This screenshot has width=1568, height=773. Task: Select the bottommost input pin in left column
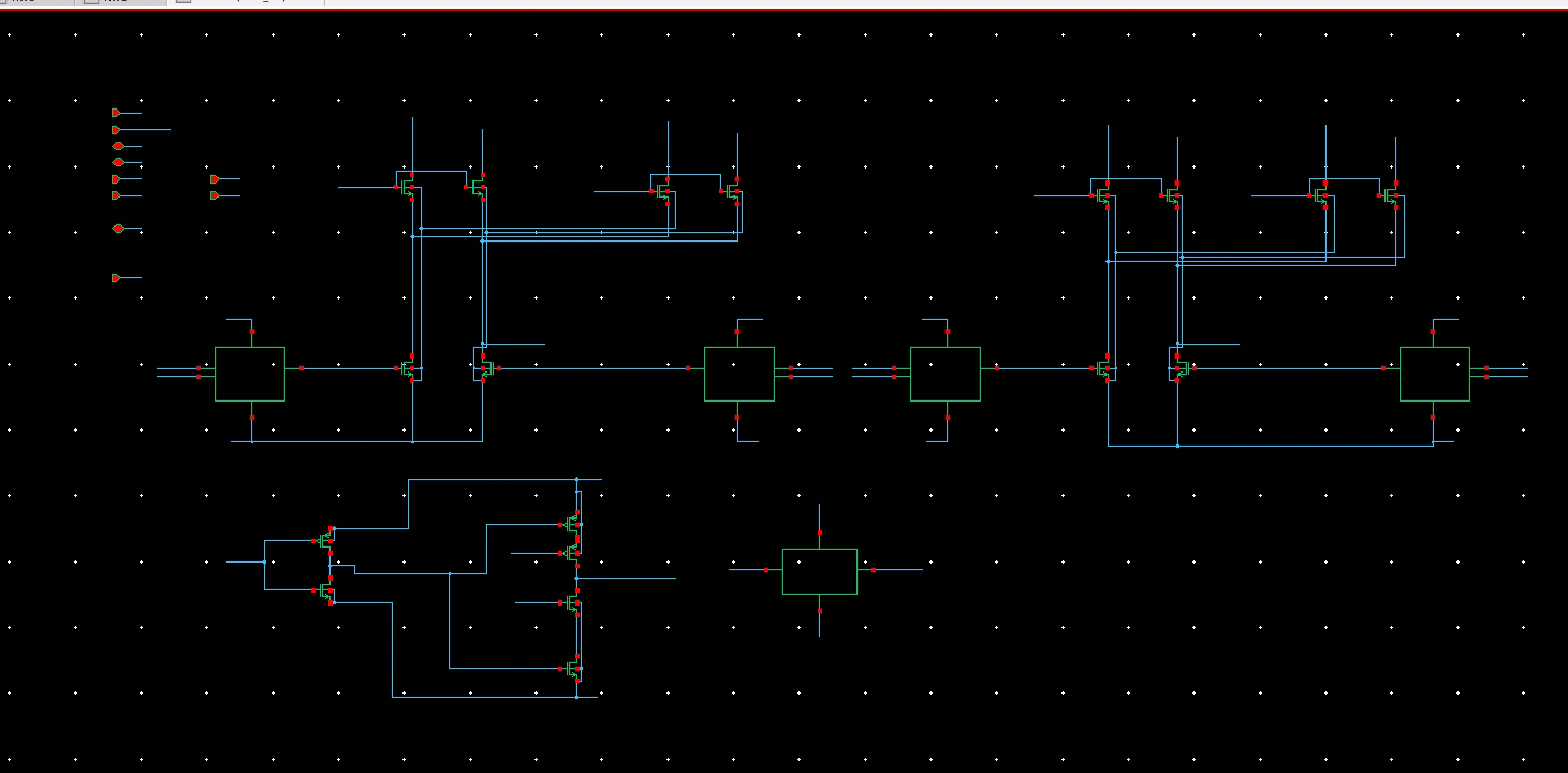tap(116, 278)
